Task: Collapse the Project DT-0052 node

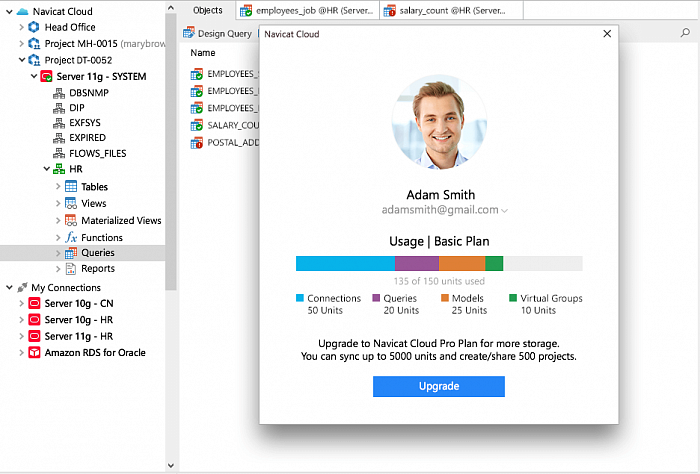Action: (x=21, y=60)
